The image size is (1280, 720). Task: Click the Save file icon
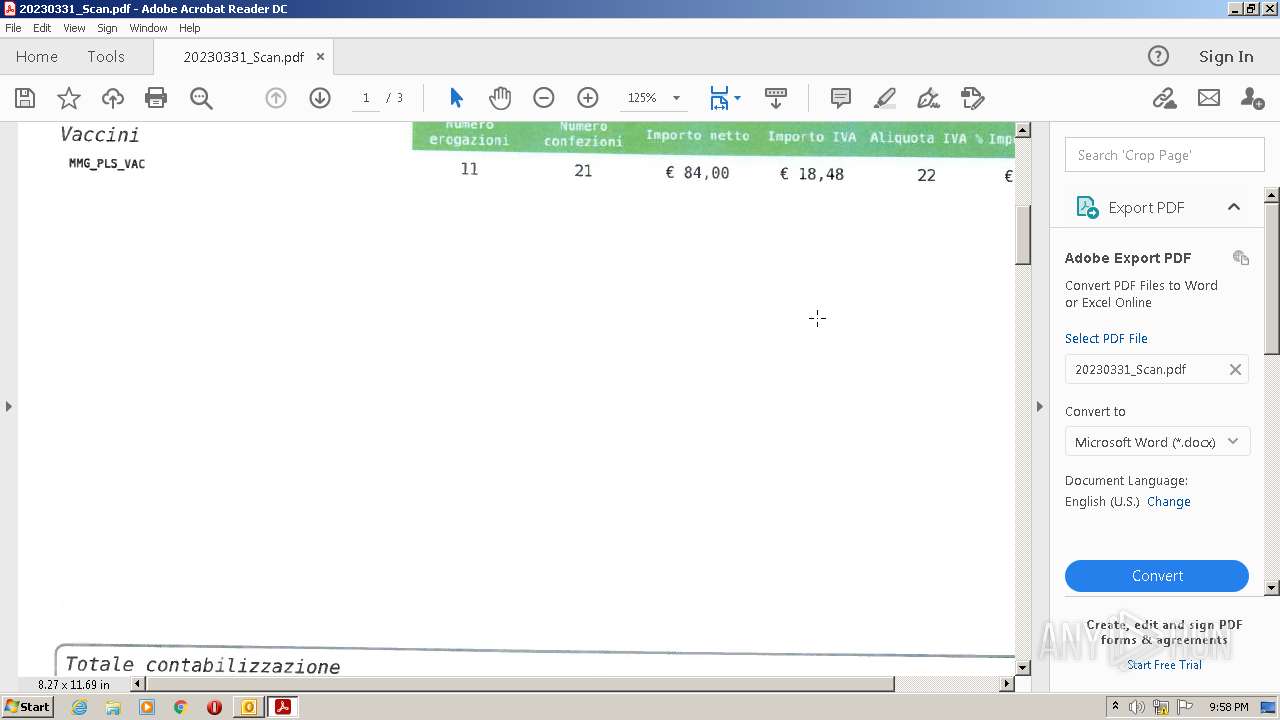tap(25, 98)
